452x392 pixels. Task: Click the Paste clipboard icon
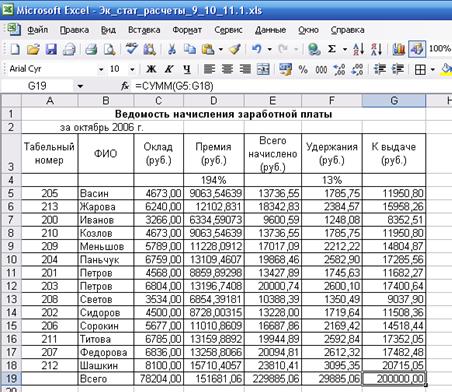tap(208, 49)
